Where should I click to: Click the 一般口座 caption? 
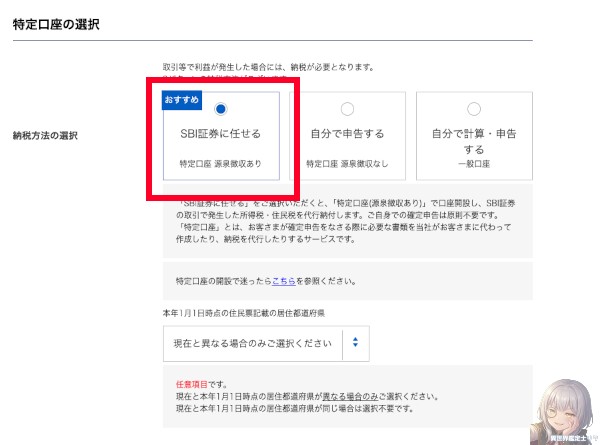[473, 162]
